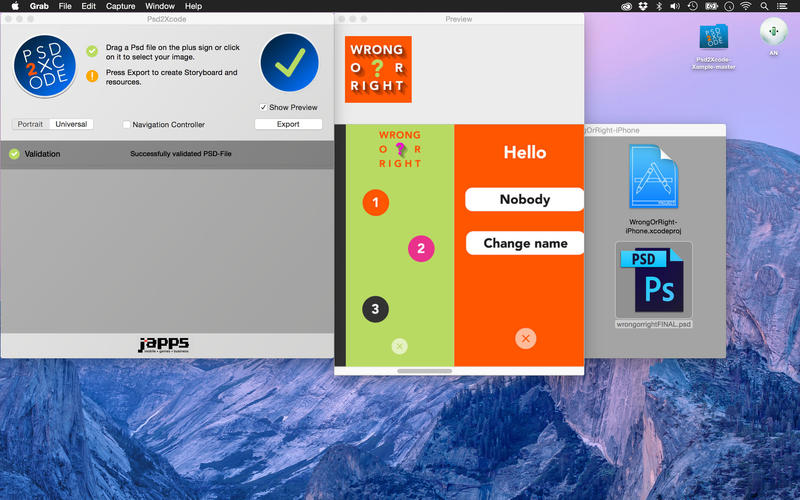Select the Portrait segment option
The width and height of the screenshot is (800, 500).
[30, 124]
